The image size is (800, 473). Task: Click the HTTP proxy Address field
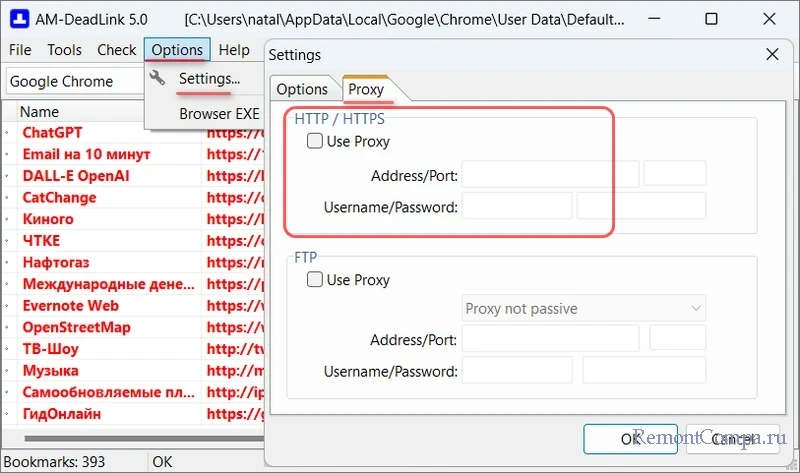(550, 175)
